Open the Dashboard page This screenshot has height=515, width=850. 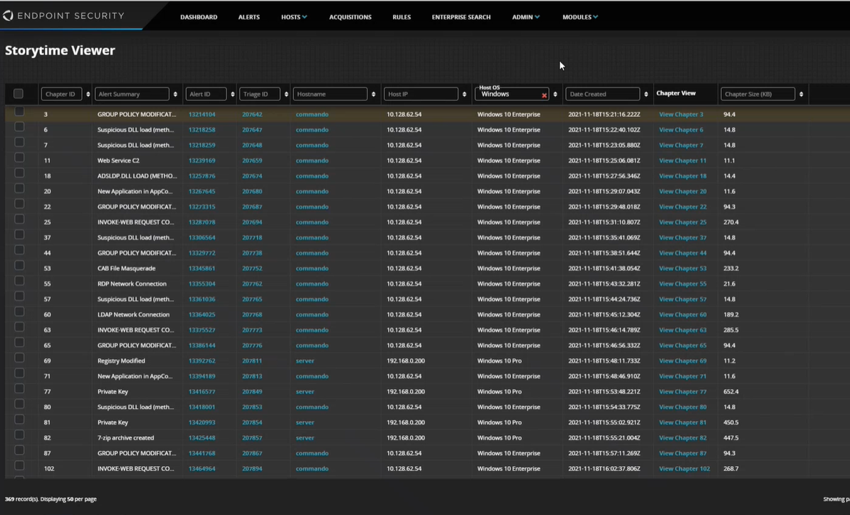click(198, 17)
